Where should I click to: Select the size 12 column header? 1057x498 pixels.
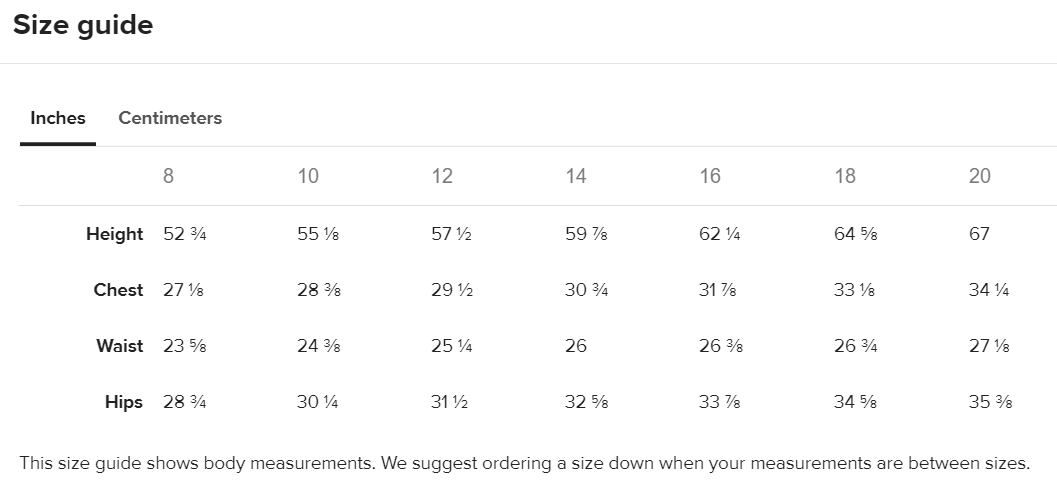click(x=442, y=176)
